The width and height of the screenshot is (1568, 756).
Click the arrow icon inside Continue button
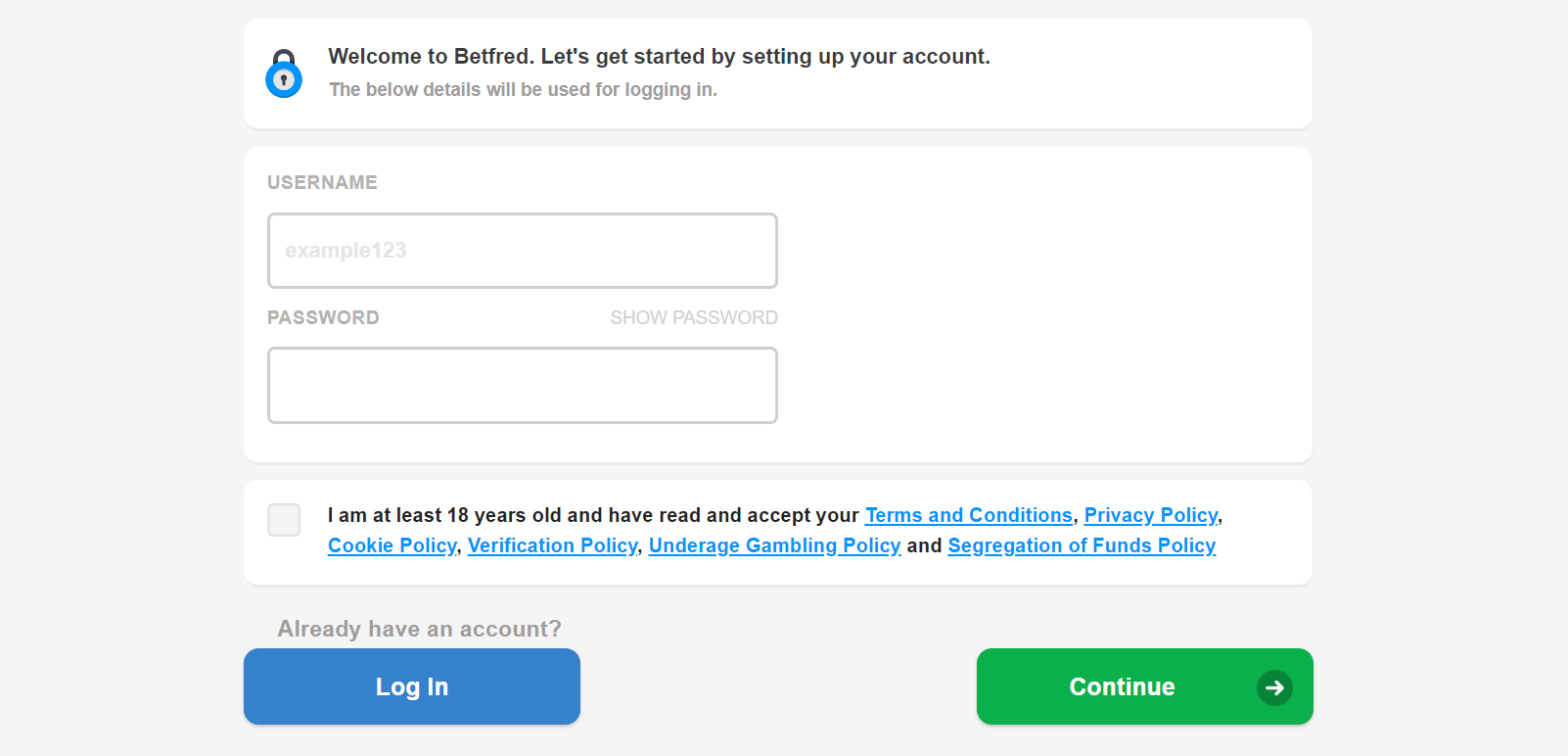click(x=1274, y=687)
